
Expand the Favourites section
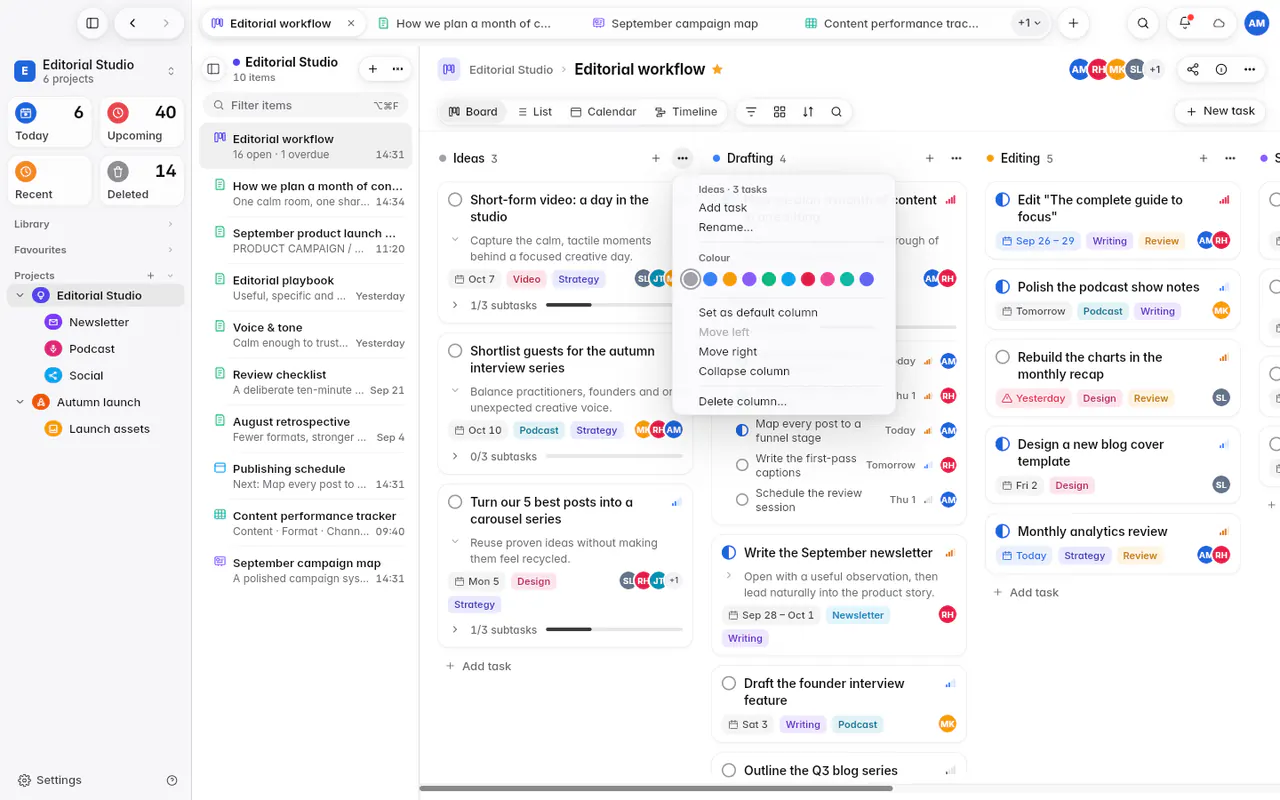[95, 250]
